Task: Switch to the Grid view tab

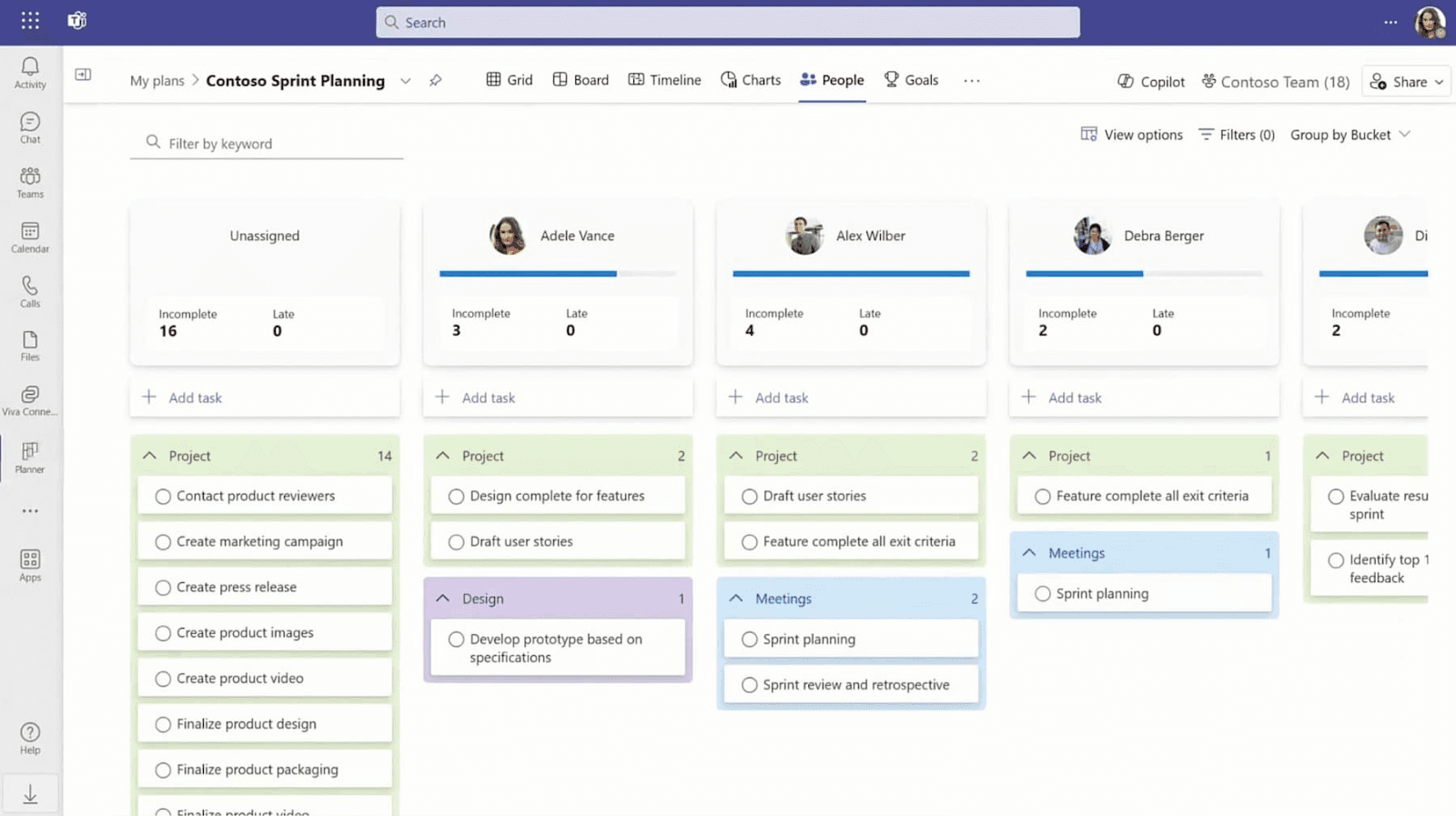Action: coord(510,80)
